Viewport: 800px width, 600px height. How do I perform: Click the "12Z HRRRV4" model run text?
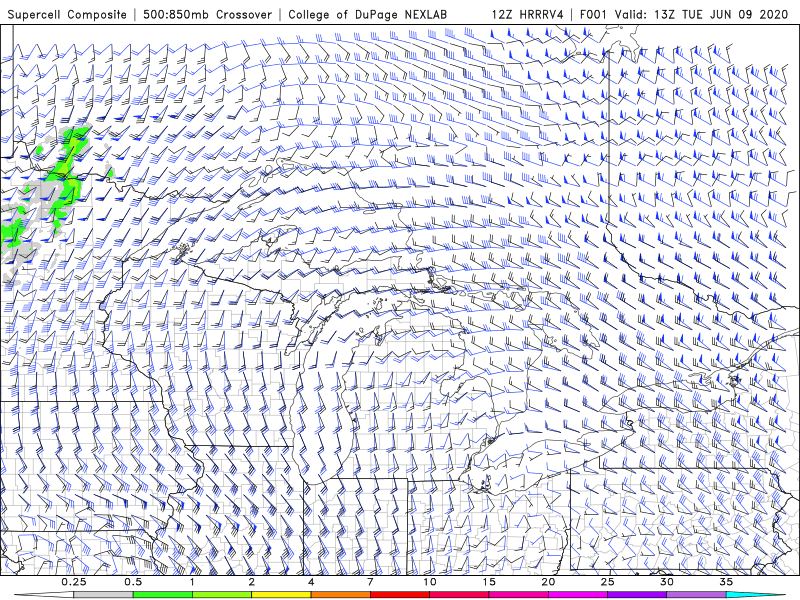pyautogui.click(x=528, y=14)
